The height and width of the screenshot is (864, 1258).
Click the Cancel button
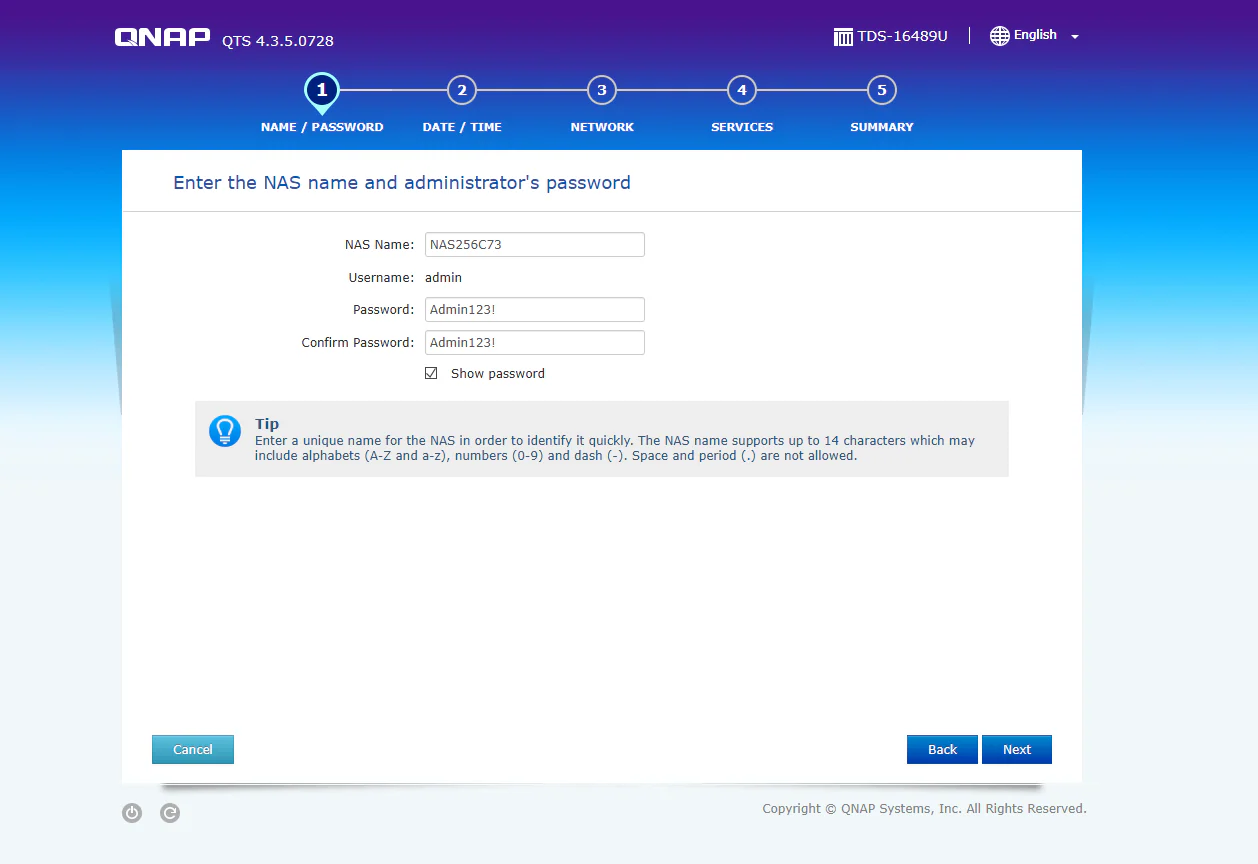point(193,749)
